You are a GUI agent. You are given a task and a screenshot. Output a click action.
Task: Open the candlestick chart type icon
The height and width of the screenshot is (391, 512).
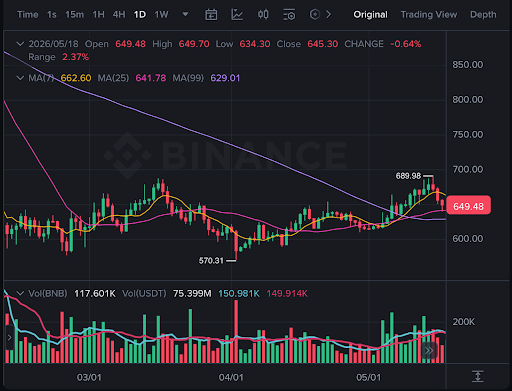click(263, 15)
